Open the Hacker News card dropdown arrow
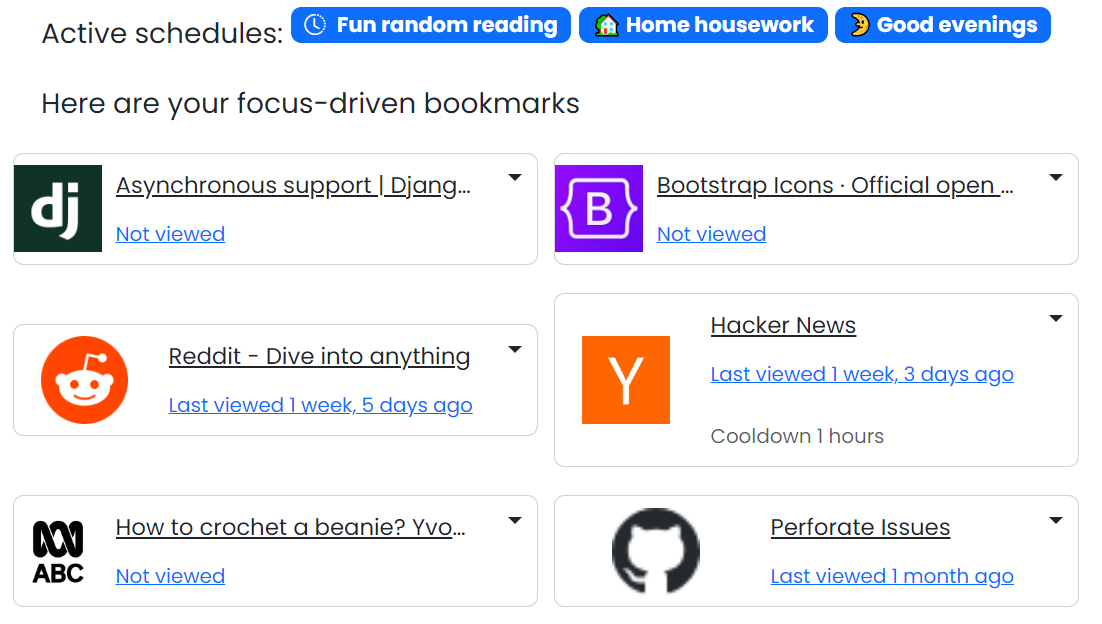Image resolution: width=1102 pixels, height=624 pixels. click(1056, 318)
